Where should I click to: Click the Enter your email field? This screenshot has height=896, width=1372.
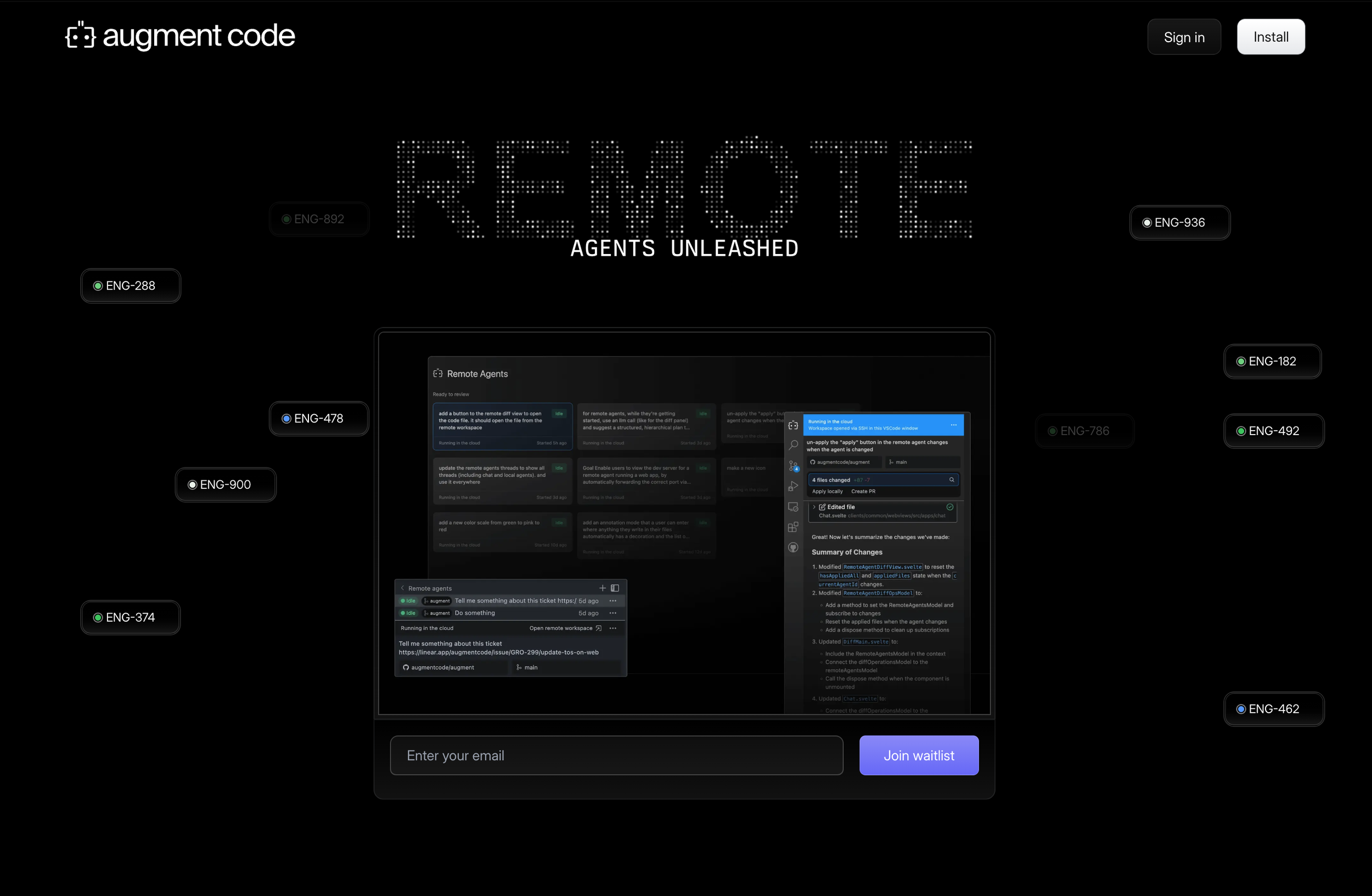click(616, 756)
